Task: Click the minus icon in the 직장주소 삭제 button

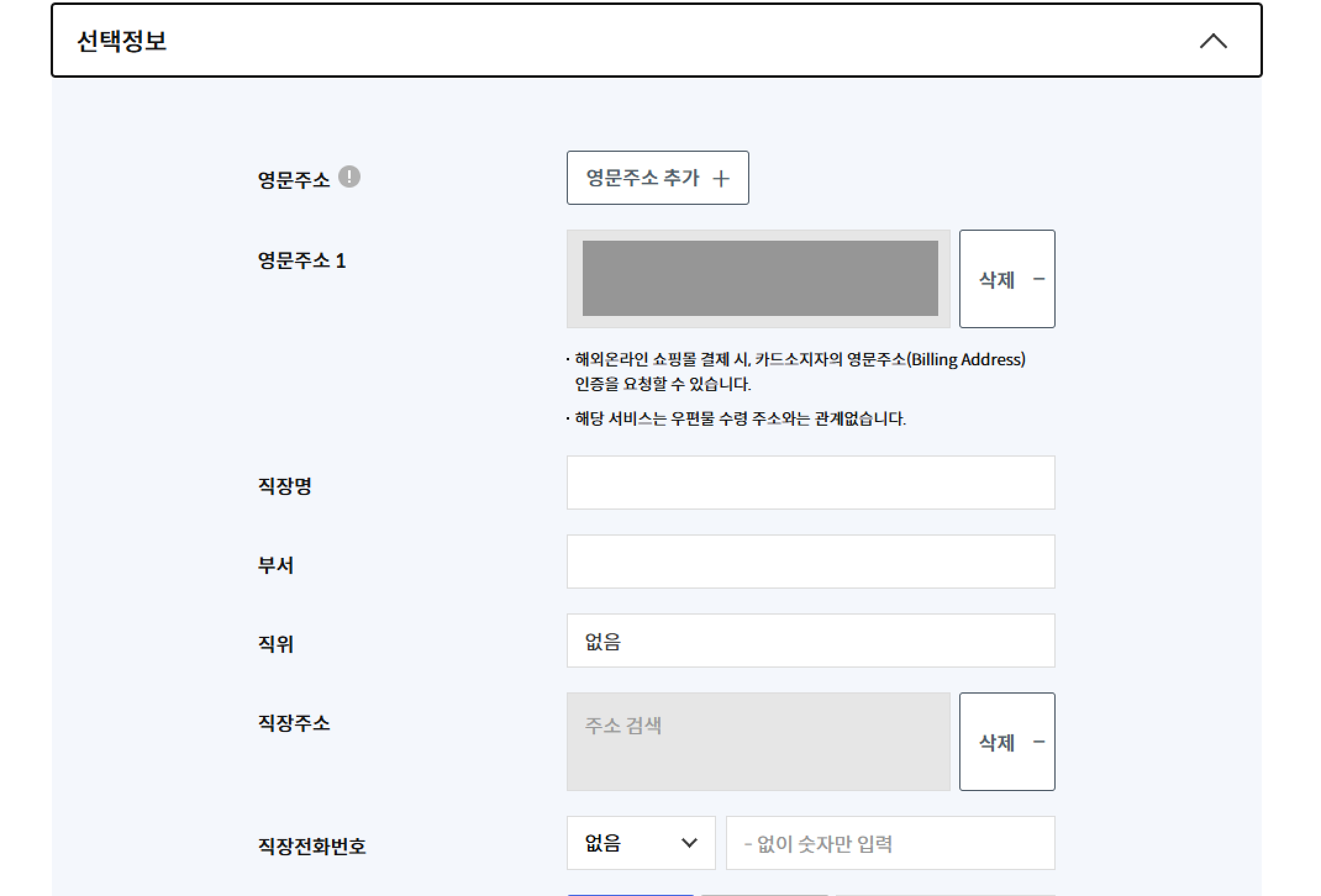Action: click(x=1039, y=742)
